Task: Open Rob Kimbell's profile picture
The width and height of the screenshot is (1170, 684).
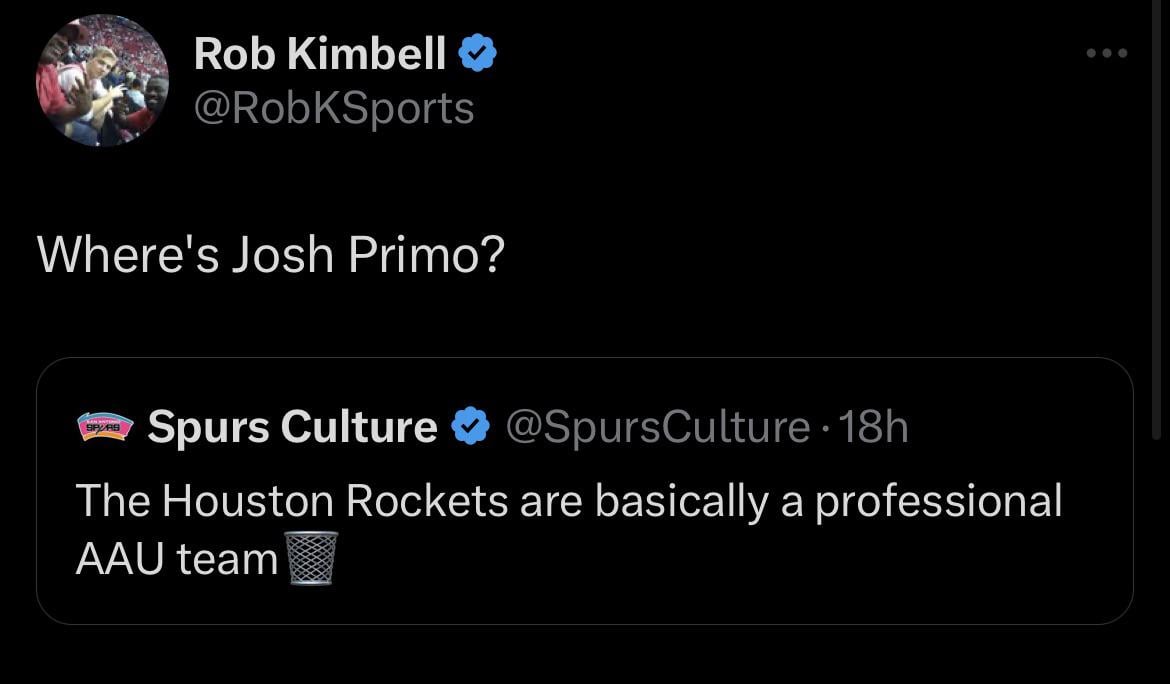Action: click(102, 81)
